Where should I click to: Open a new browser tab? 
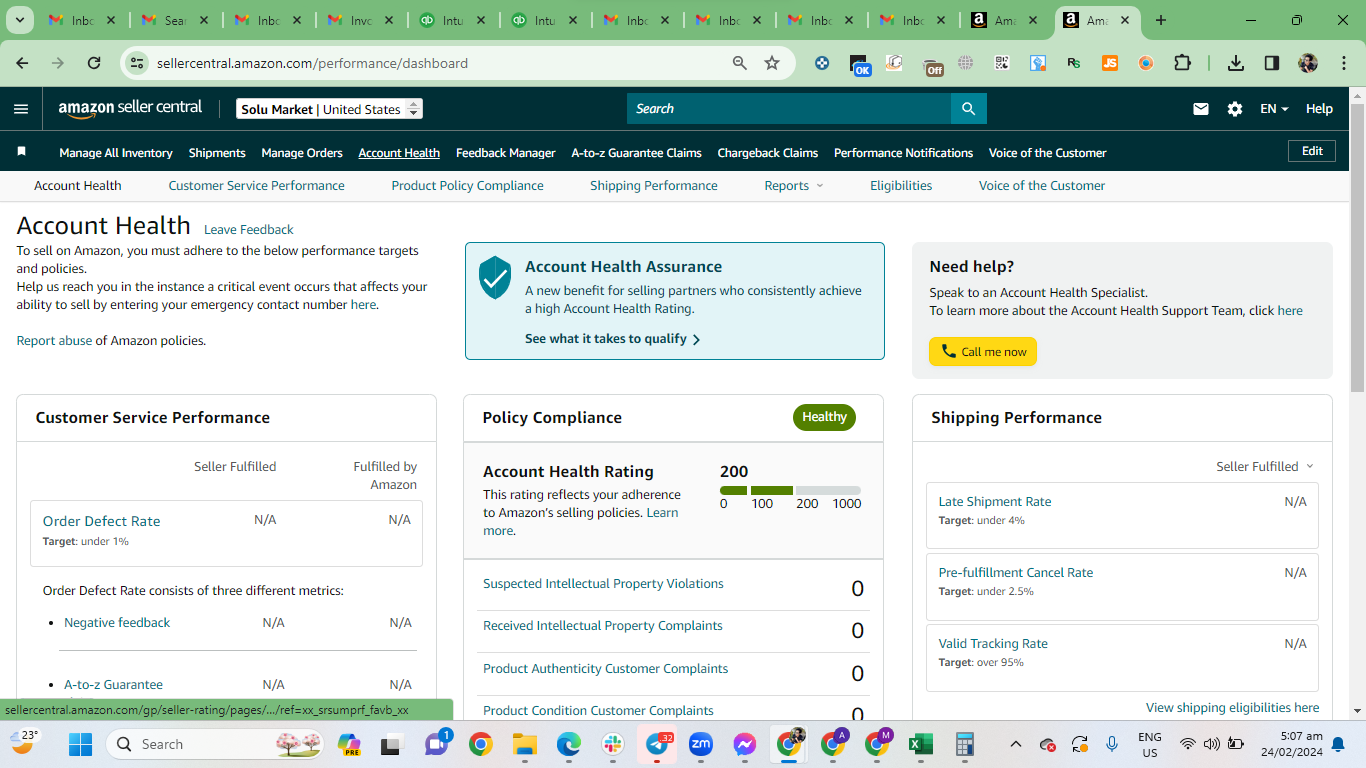coord(1160,20)
